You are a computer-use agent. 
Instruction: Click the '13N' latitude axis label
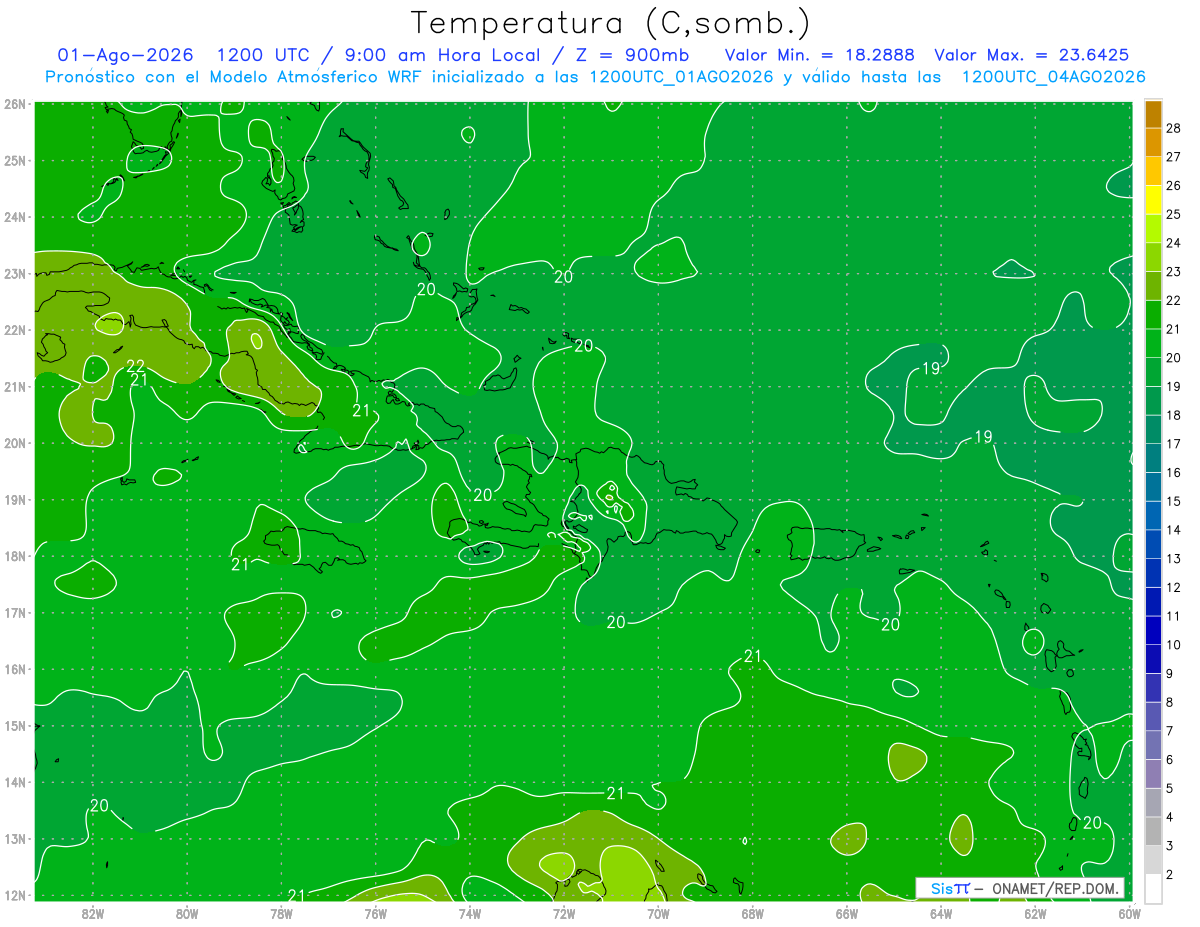14,838
